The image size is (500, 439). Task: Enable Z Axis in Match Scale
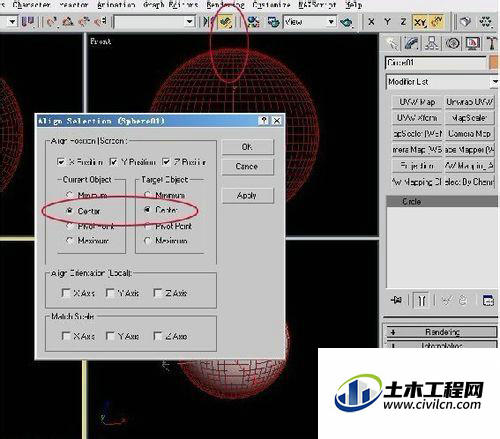click(x=157, y=336)
